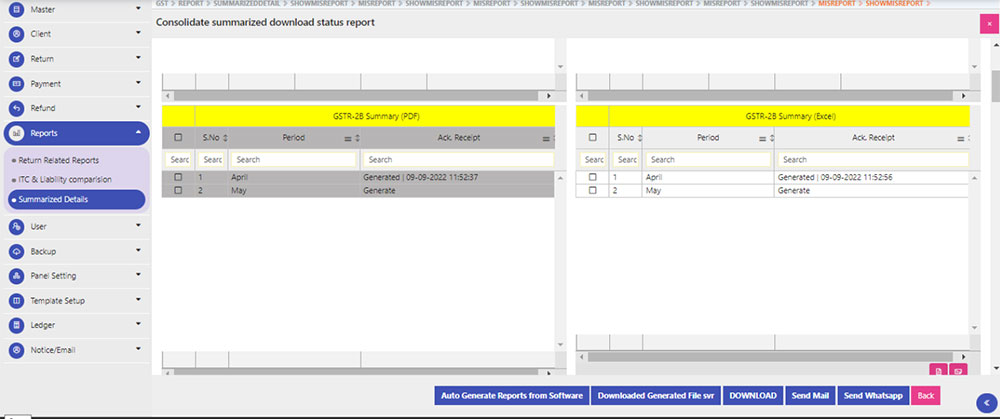Tick the May row checkbox in Excel table
Viewport: 1000px width, 419px height.
(x=592, y=190)
